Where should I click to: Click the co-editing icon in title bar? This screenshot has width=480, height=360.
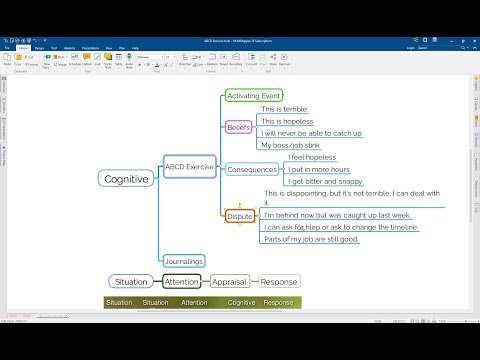click(x=416, y=40)
